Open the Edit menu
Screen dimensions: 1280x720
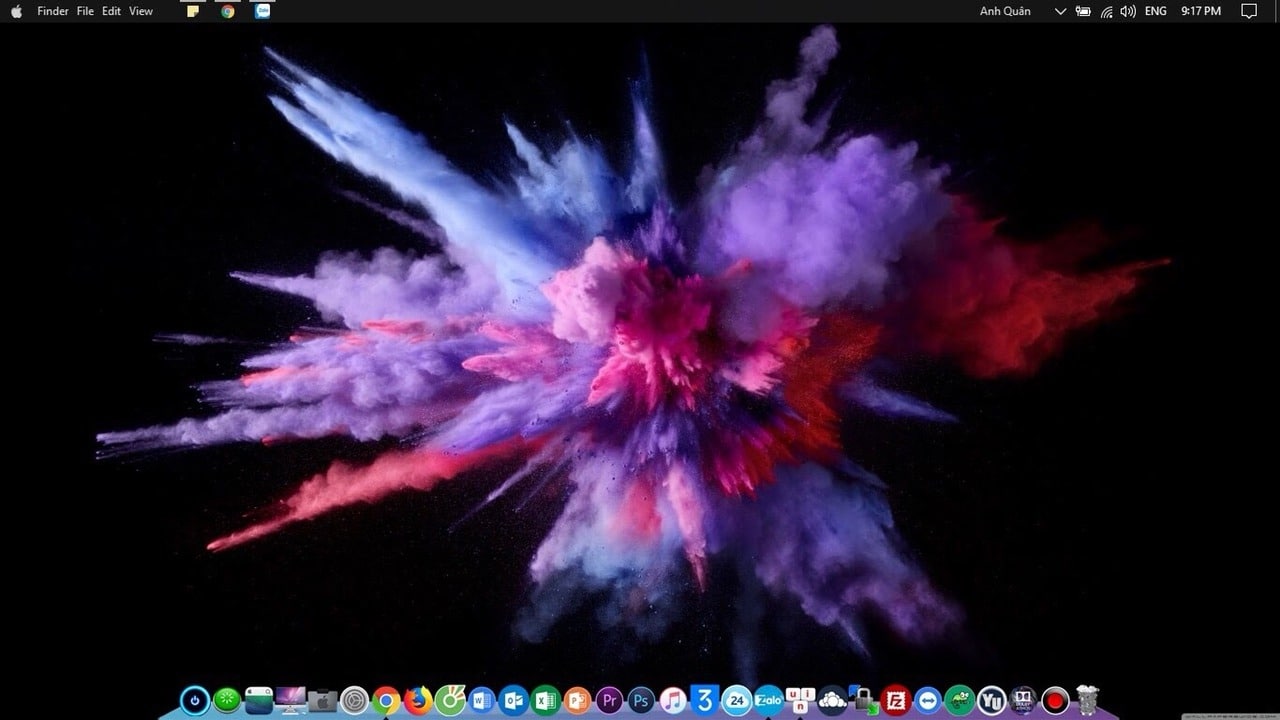[111, 11]
